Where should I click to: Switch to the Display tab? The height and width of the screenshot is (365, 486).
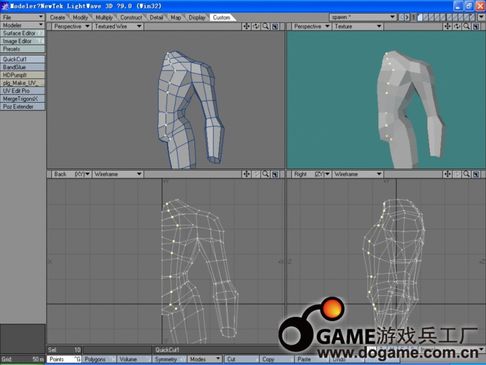197,17
